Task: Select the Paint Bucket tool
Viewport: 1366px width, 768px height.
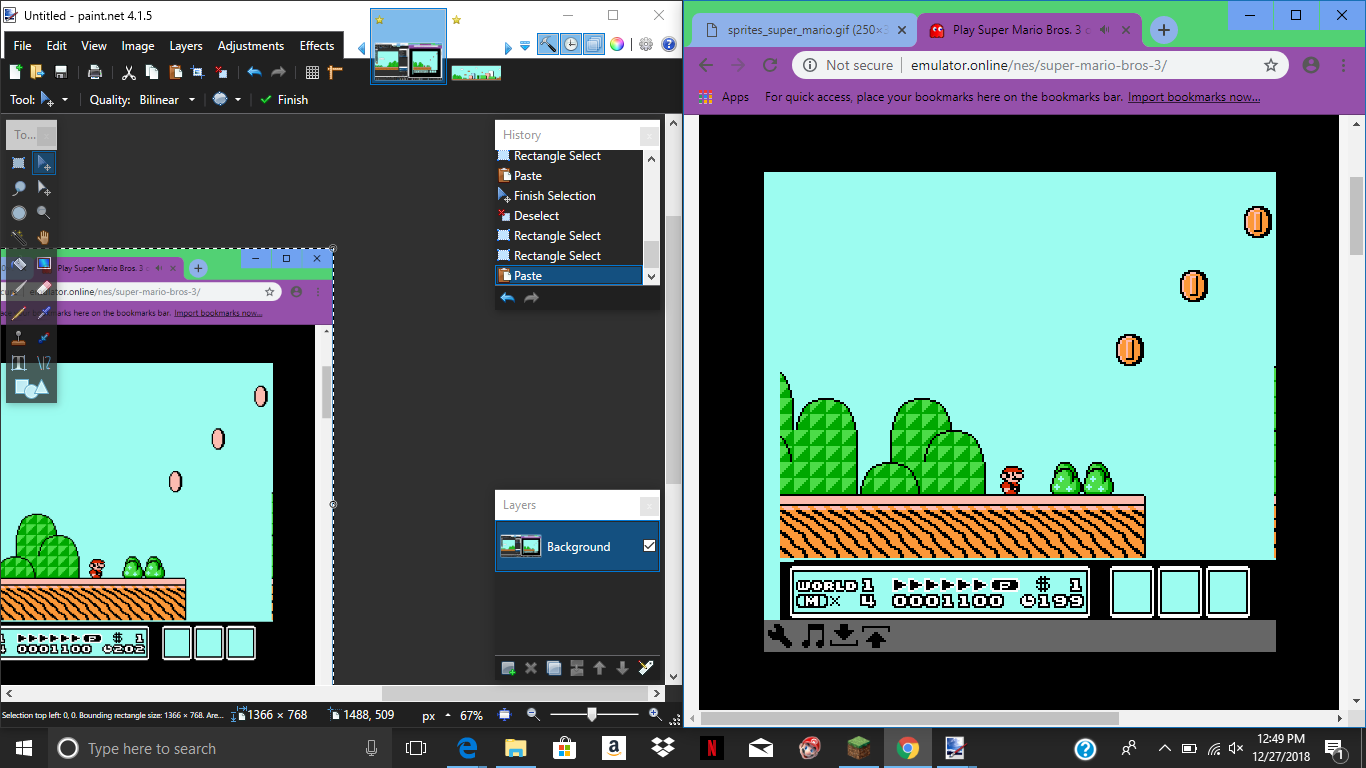Action: coord(19,263)
